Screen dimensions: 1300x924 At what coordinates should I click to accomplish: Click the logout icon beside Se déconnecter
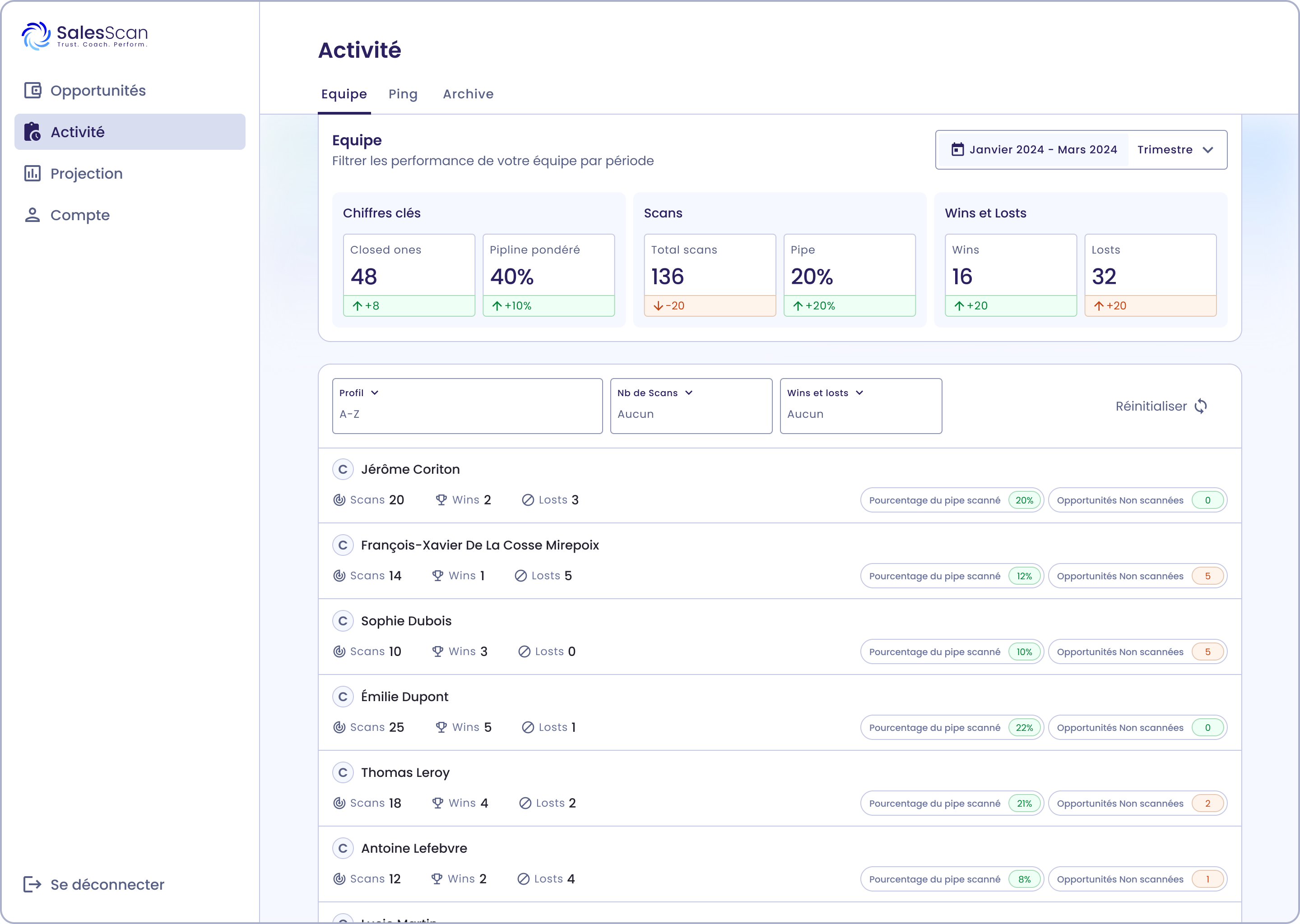click(32, 884)
